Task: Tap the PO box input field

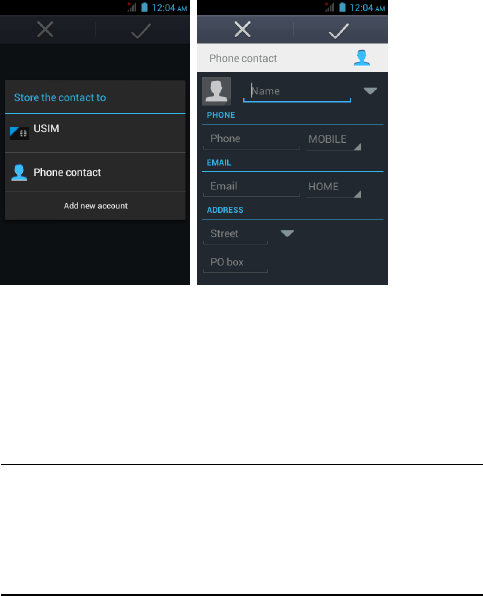Action: [x=236, y=263]
